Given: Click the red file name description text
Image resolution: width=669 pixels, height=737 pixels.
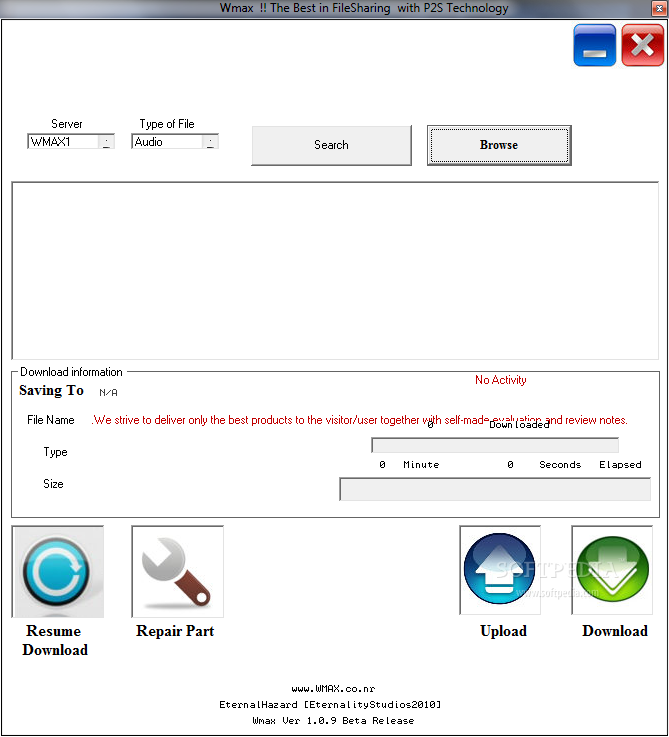Looking at the screenshot, I should (x=360, y=420).
